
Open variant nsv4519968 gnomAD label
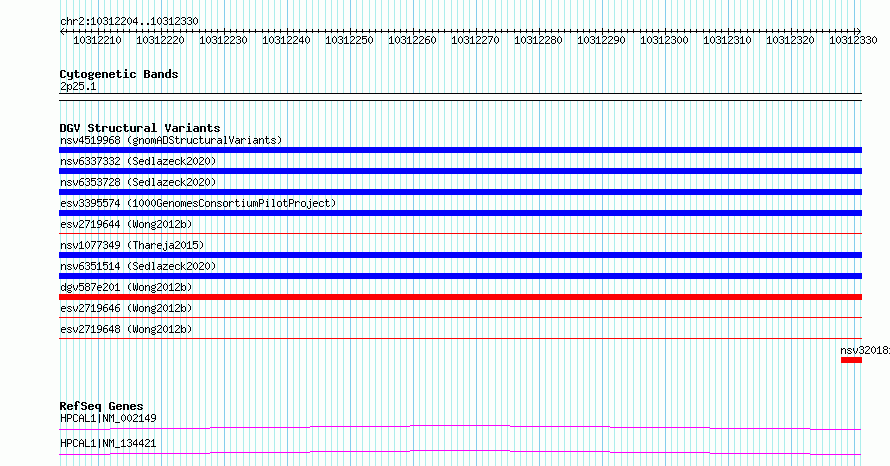(x=171, y=140)
